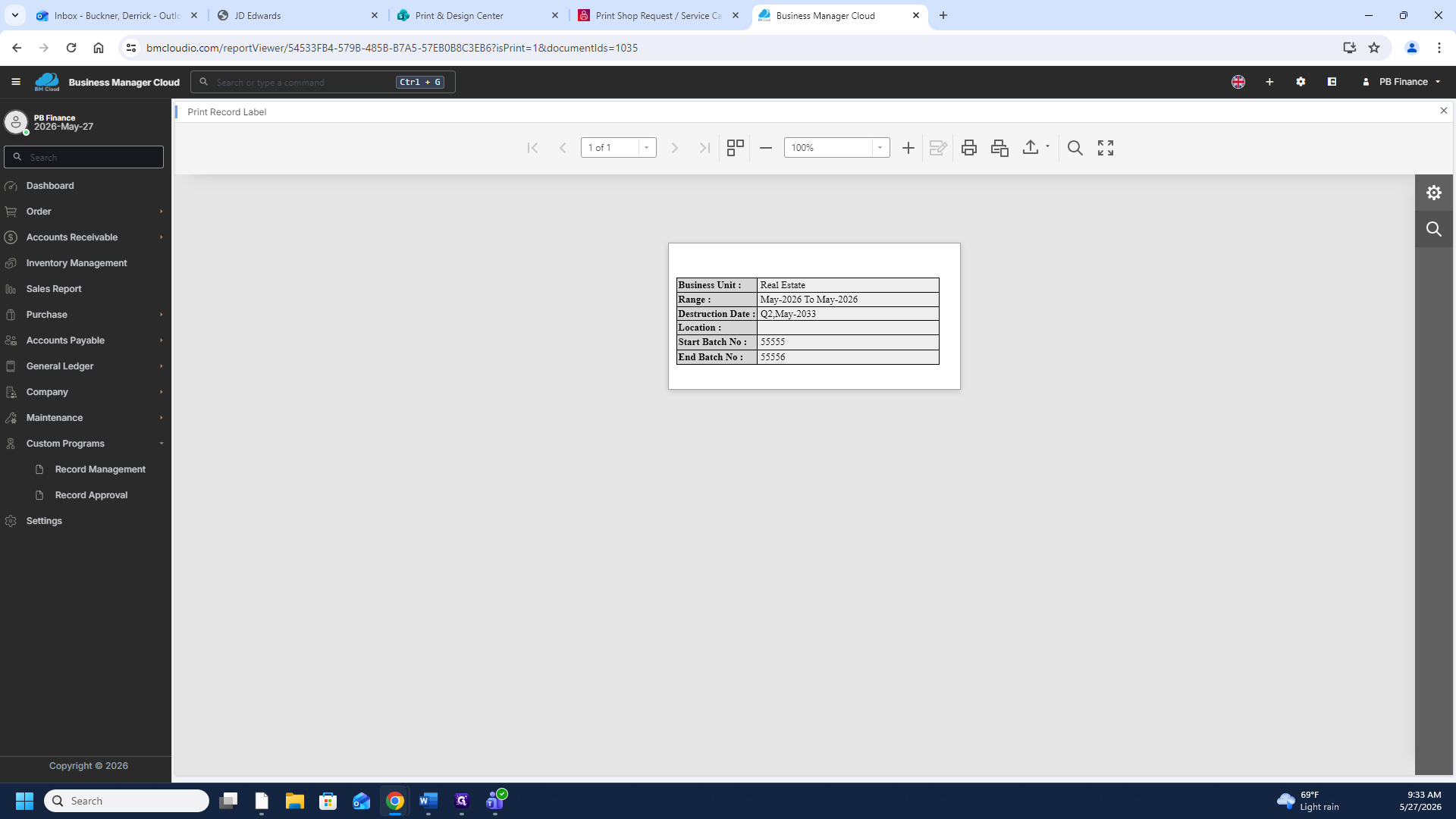The image size is (1456, 819).
Task: Click the BM Cloud logo
Action: tap(47, 82)
